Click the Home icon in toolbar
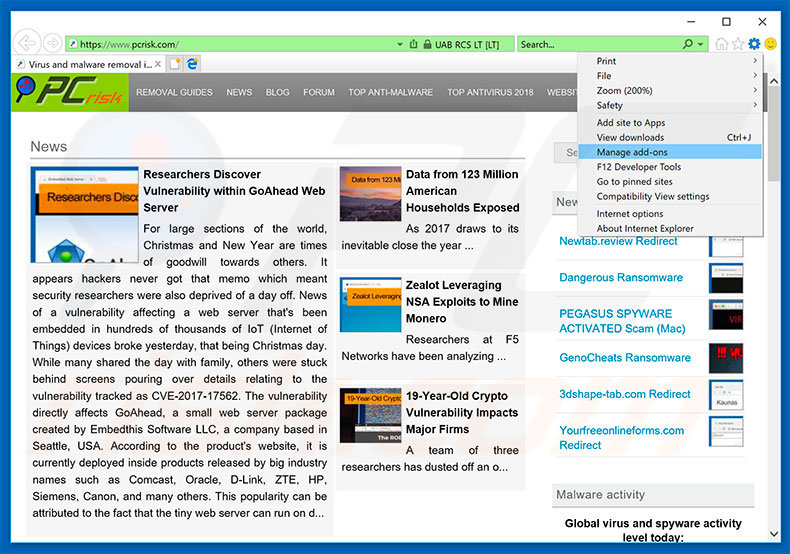 click(721, 44)
